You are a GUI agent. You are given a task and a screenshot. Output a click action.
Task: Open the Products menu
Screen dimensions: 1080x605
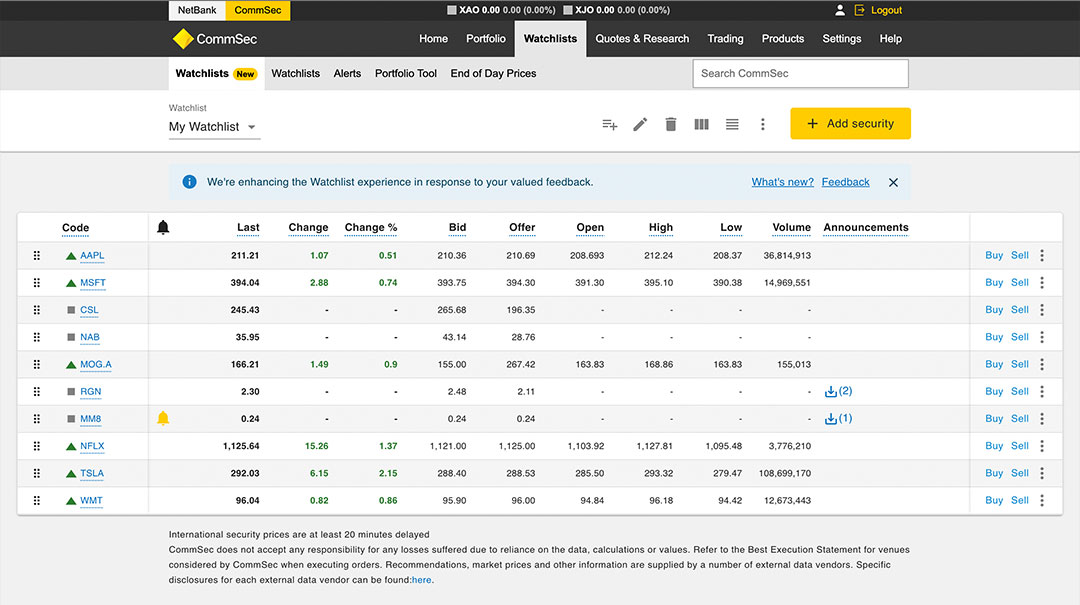point(782,39)
